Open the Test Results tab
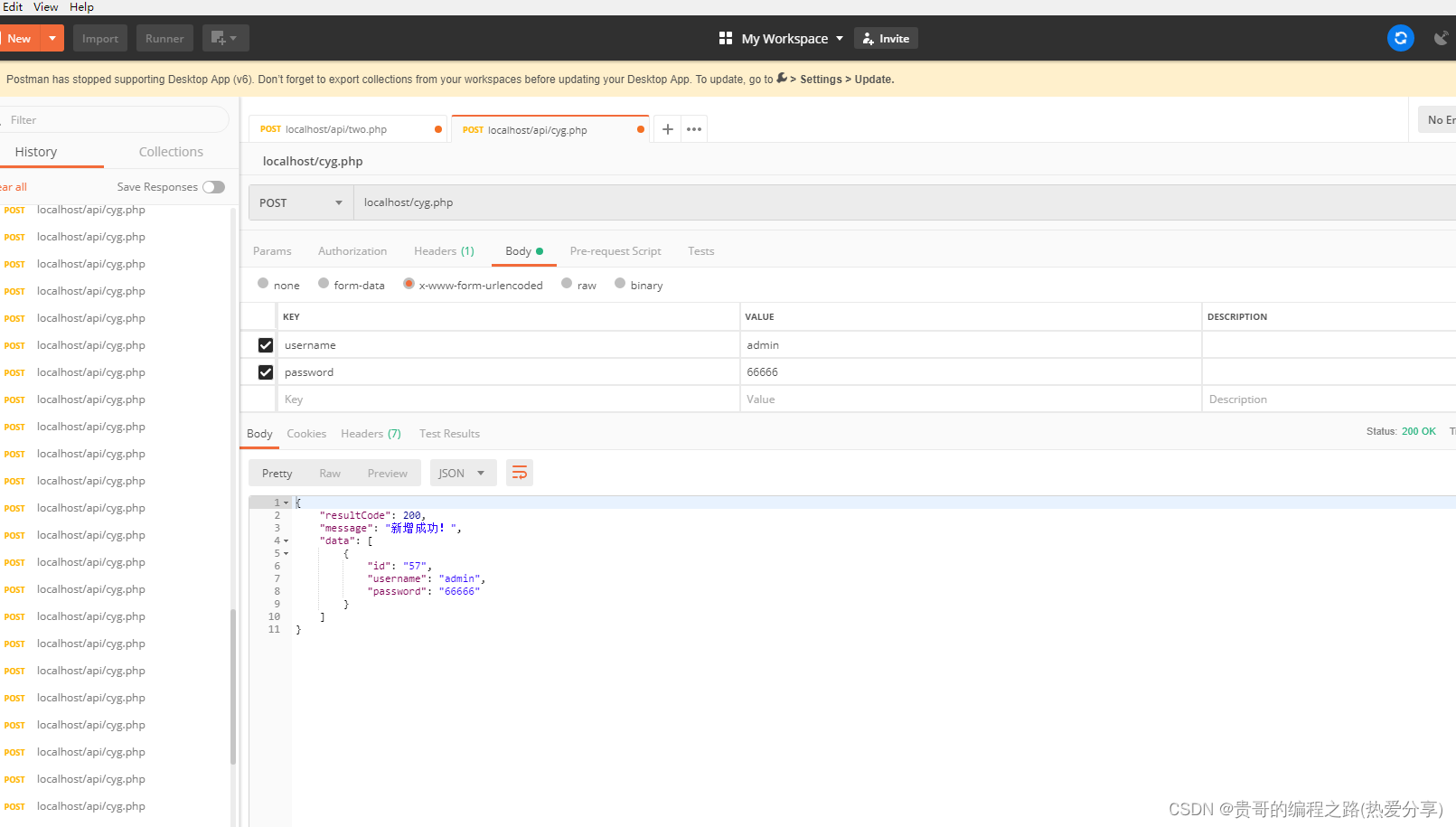 pyautogui.click(x=449, y=434)
